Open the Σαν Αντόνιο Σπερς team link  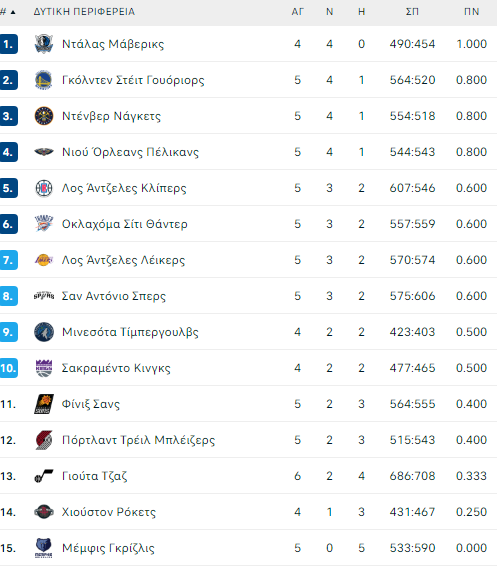(114, 296)
